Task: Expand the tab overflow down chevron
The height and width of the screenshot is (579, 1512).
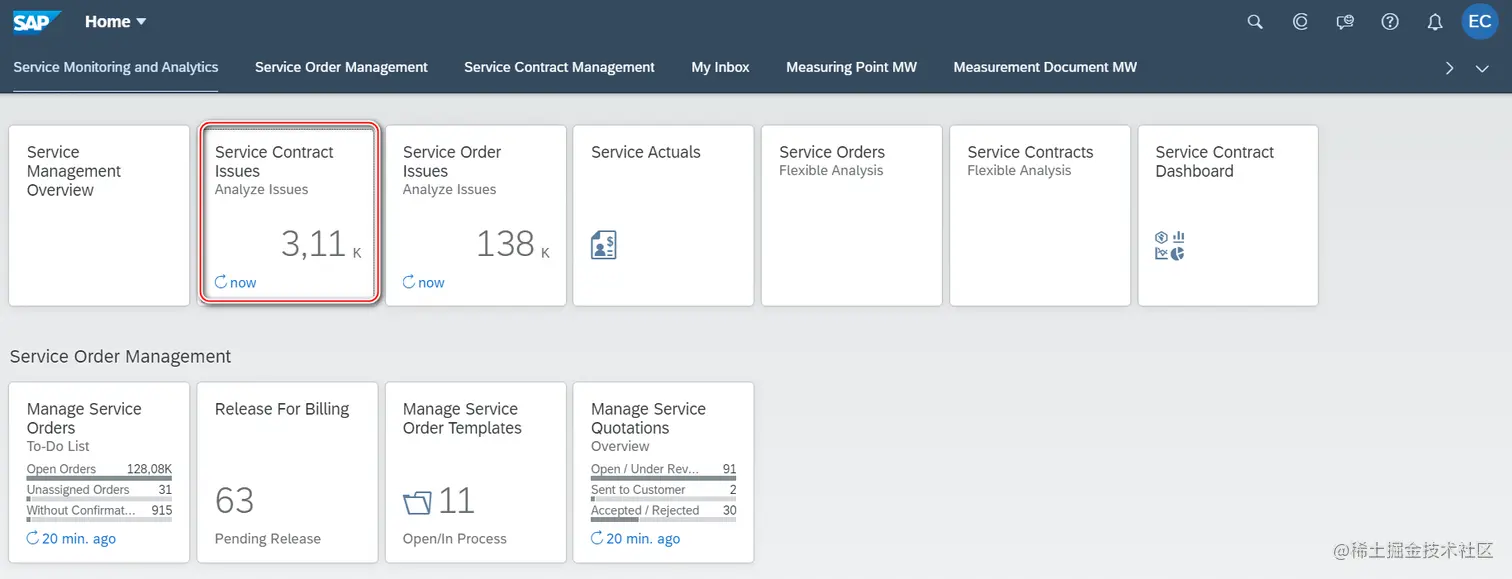Action: (1482, 68)
